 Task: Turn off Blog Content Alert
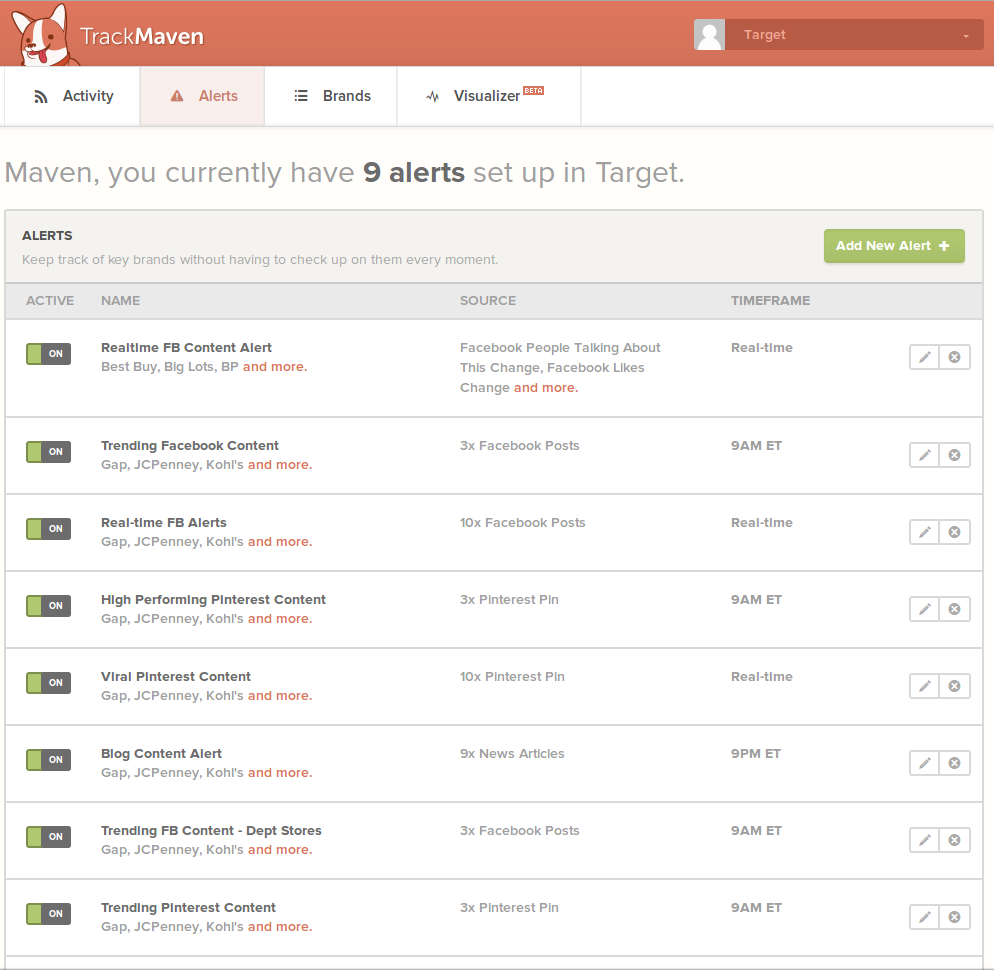[x=48, y=760]
